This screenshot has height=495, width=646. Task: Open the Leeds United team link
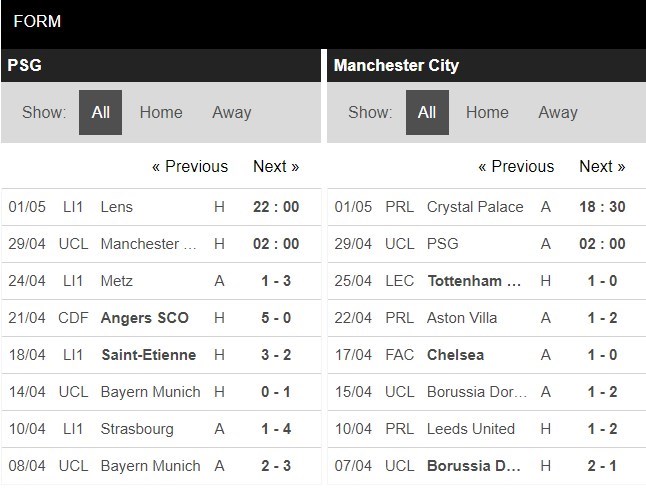click(471, 429)
